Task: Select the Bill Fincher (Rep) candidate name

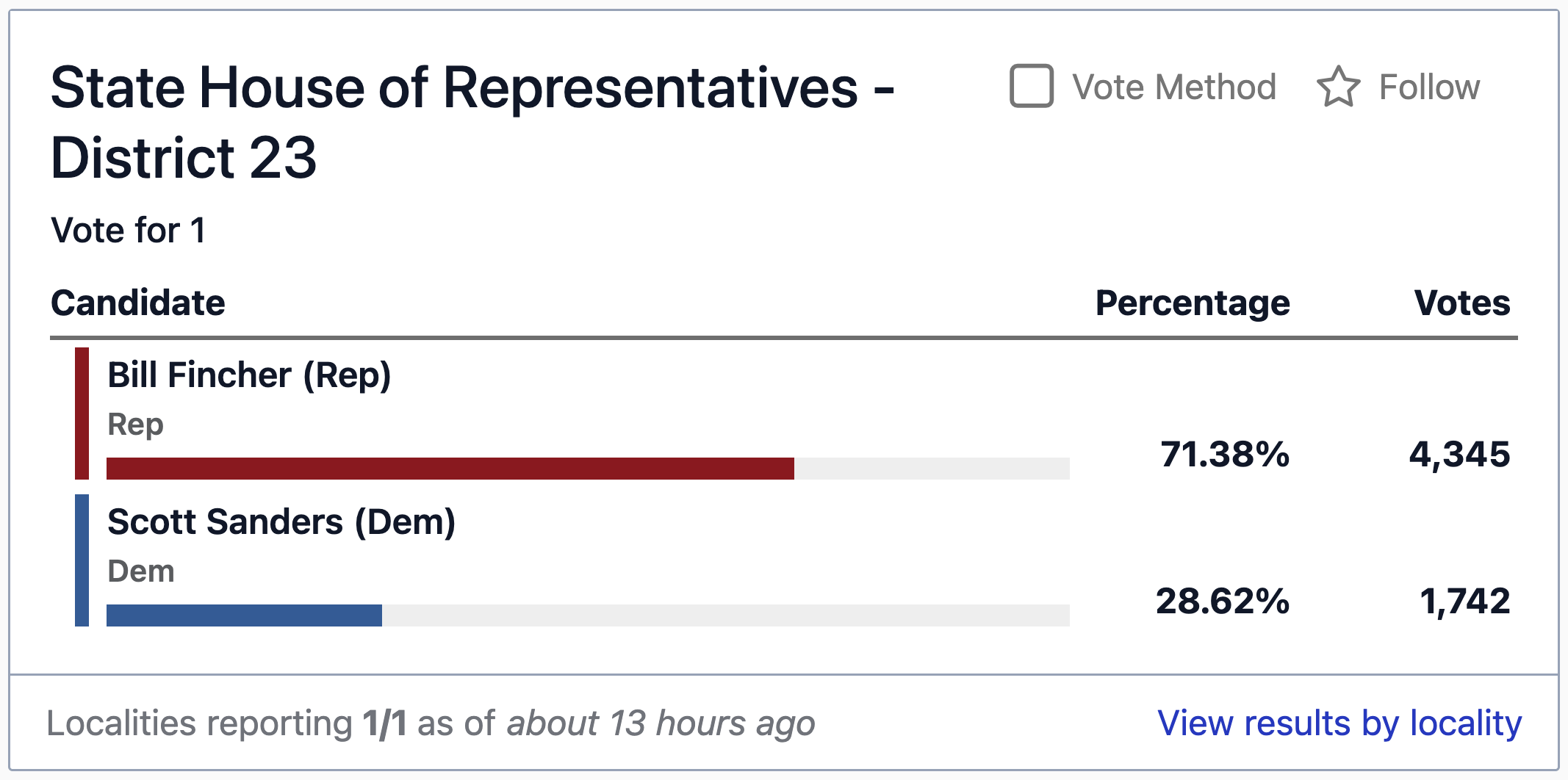Action: (x=249, y=375)
